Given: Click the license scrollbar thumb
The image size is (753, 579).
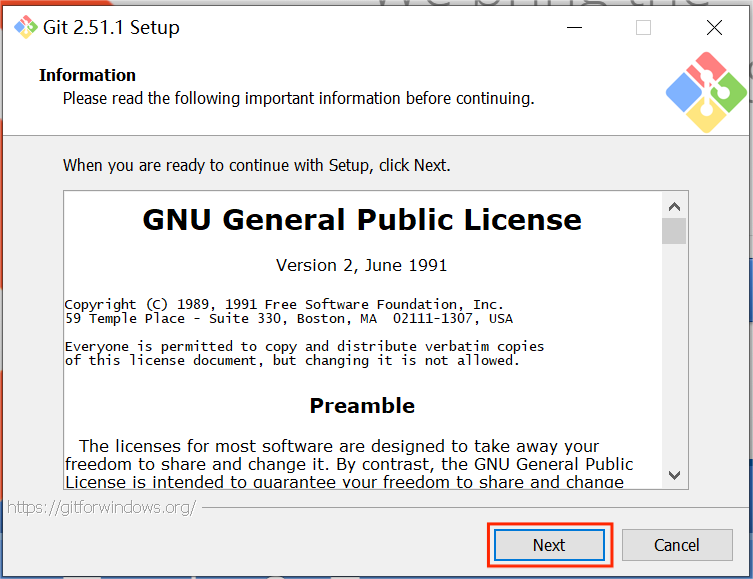Looking at the screenshot, I should [674, 231].
